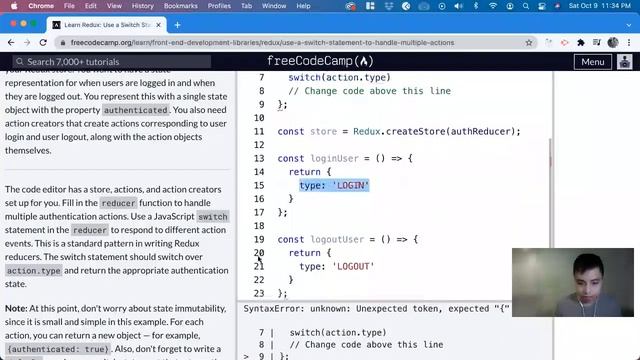Open the Window menu

[274, 6]
